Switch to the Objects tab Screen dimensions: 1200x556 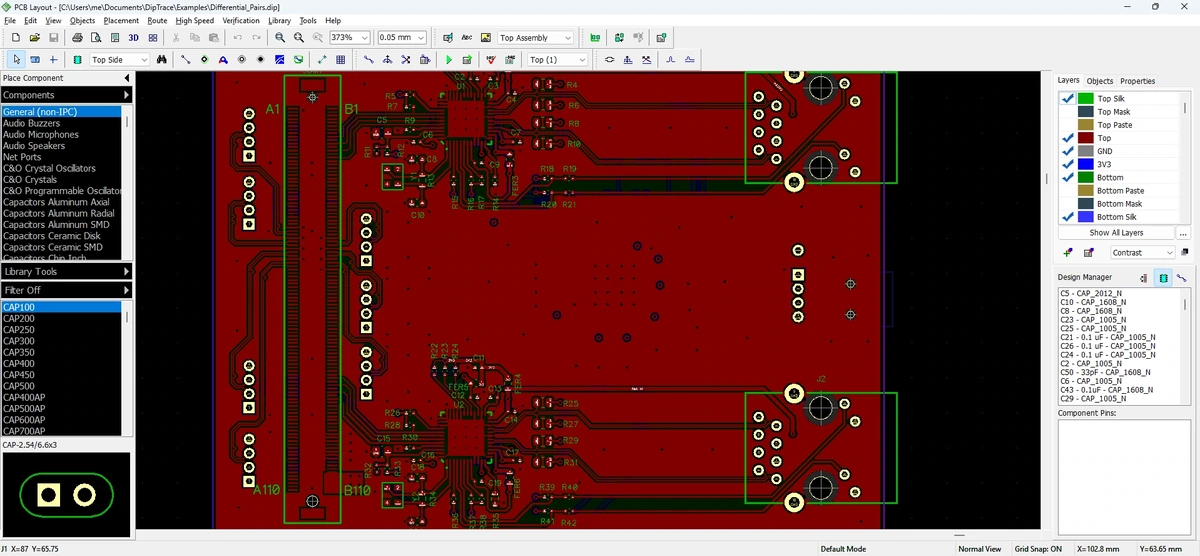(1099, 81)
